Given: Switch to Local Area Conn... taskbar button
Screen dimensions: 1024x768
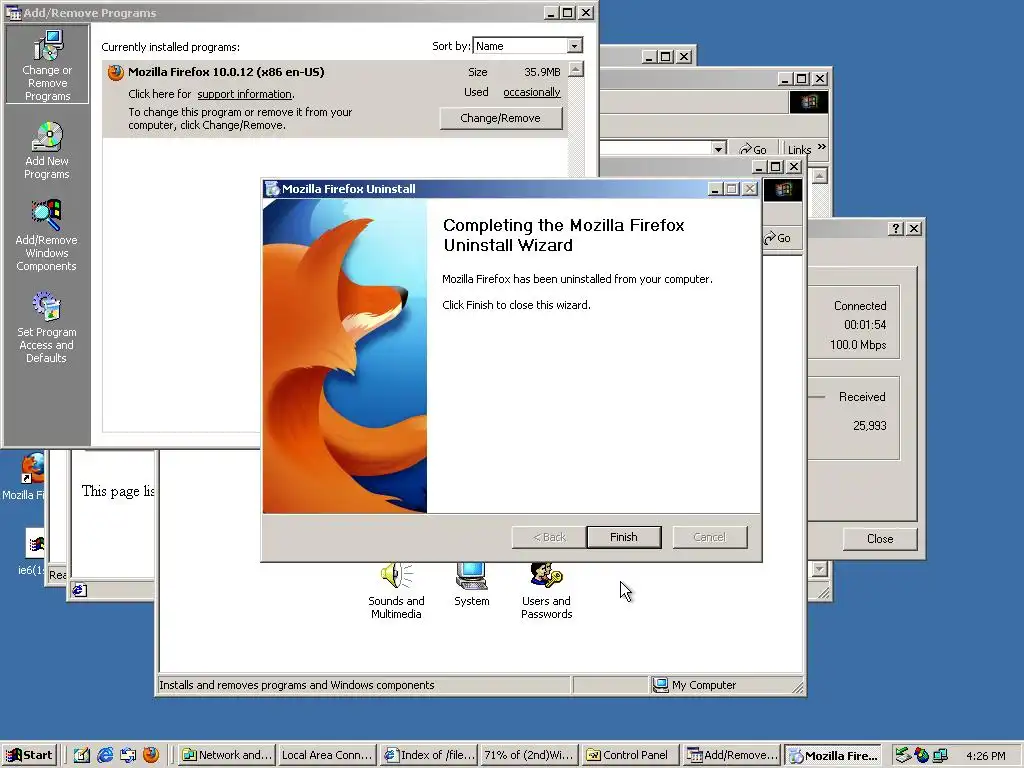Looking at the screenshot, I should click(327, 755).
